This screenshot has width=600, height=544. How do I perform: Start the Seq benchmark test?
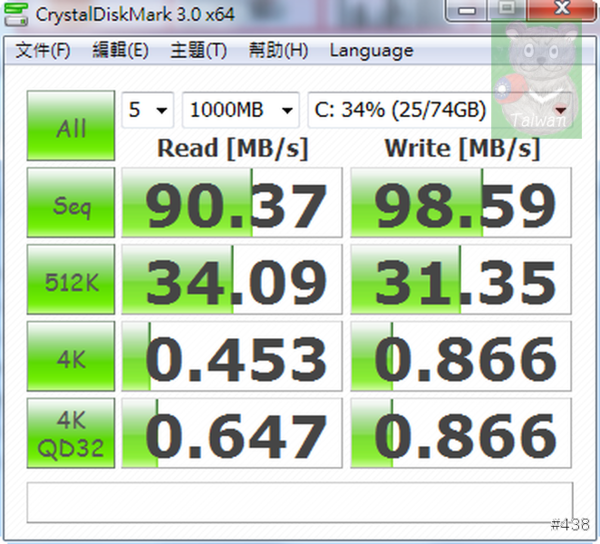(x=71, y=202)
